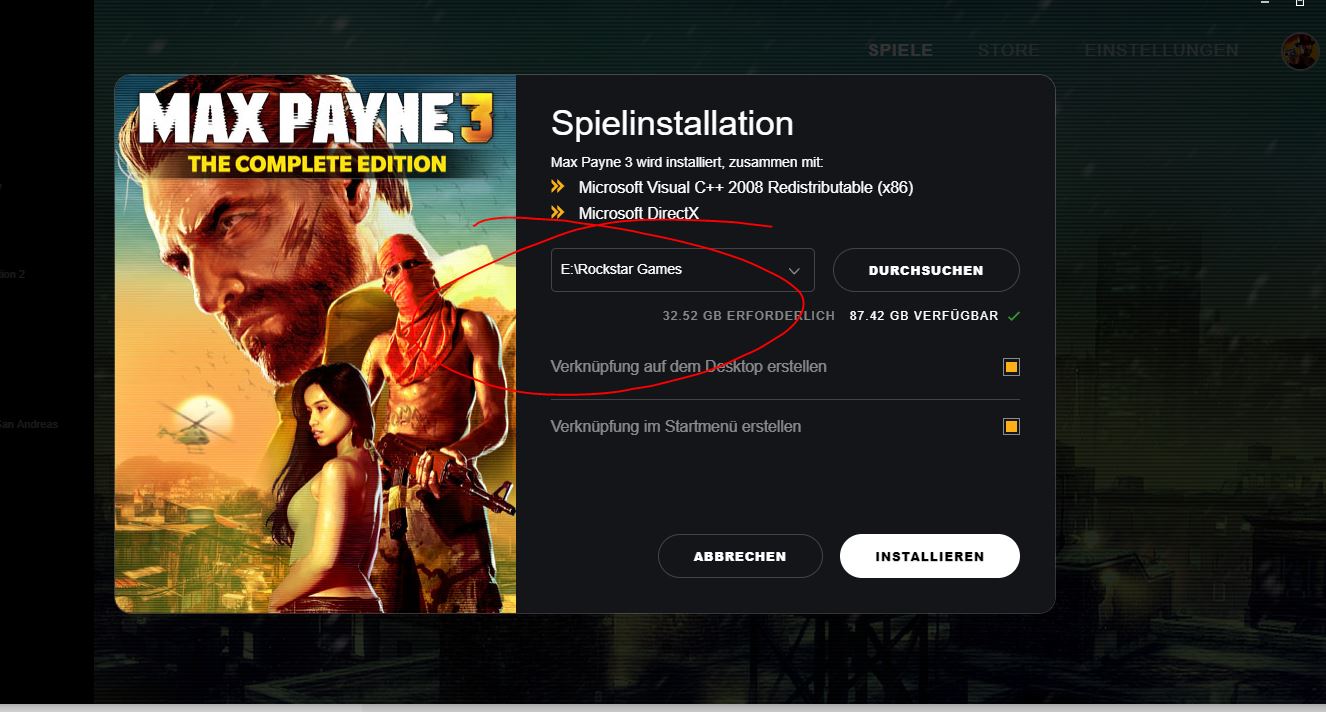The width and height of the screenshot is (1326, 712).
Task: Click arrow icon beside Microsoft DirectX
Action: [558, 213]
